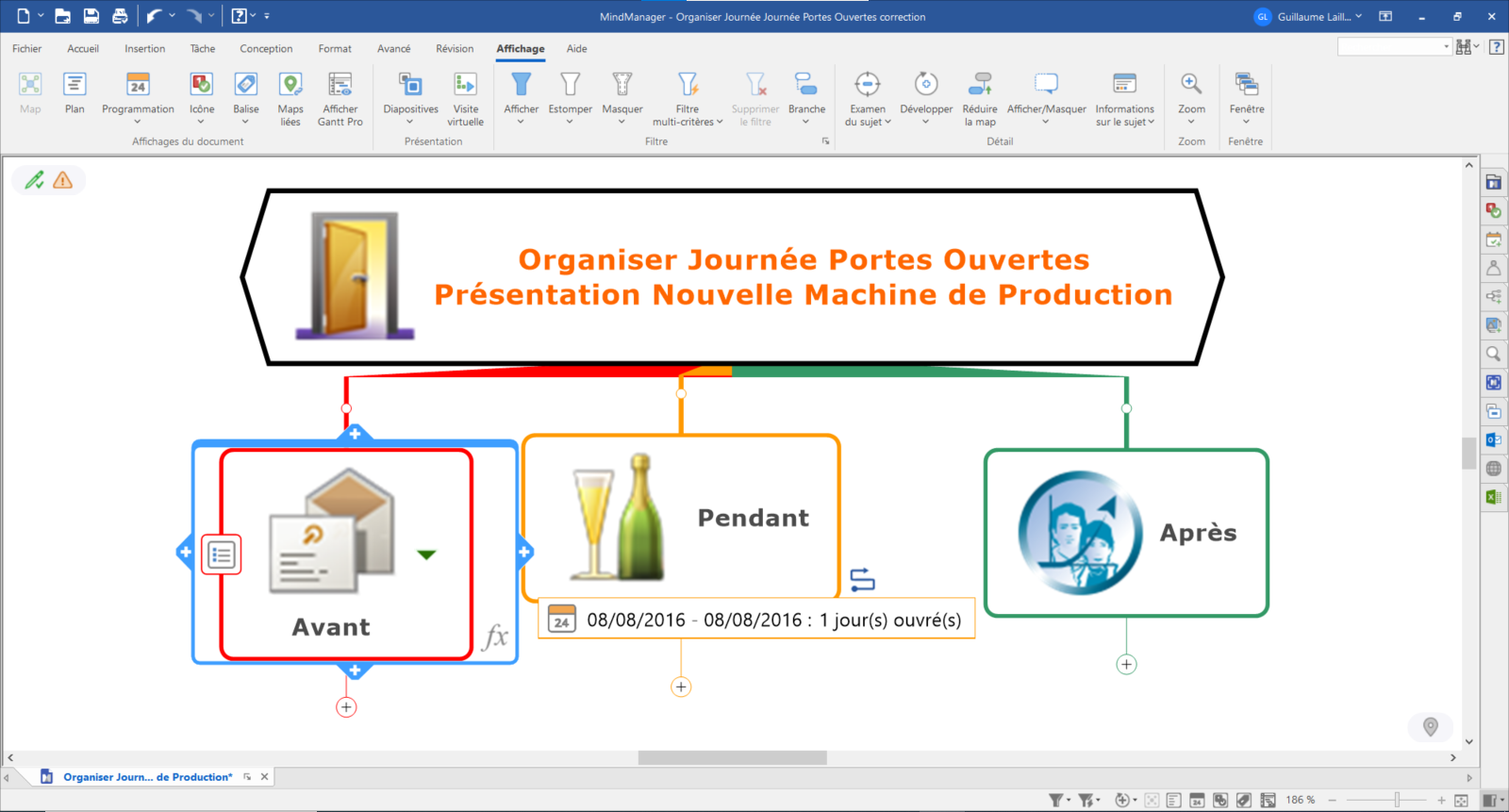The width and height of the screenshot is (1509, 812).
Task: Start the Visite virtuelle presentation
Action: (465, 85)
